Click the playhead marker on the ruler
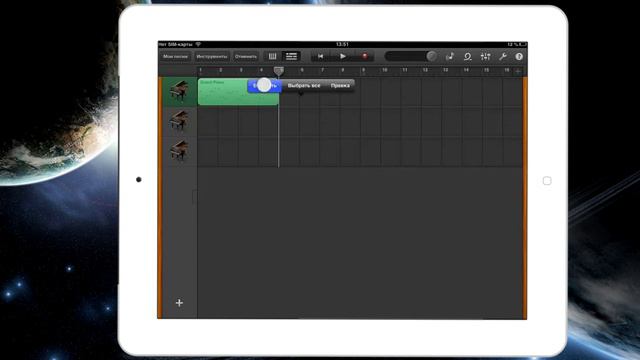 (279, 71)
